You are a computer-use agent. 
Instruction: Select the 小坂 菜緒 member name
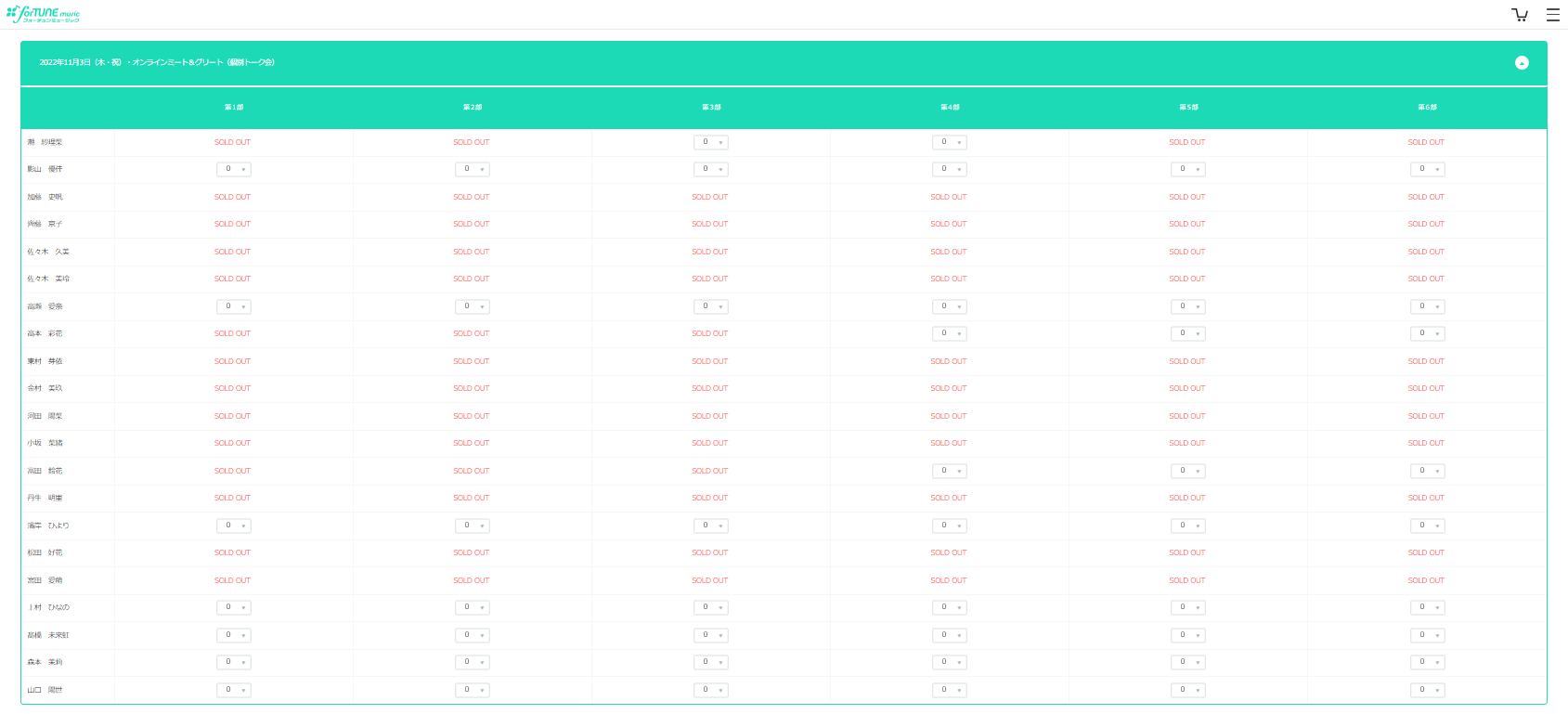(x=45, y=443)
